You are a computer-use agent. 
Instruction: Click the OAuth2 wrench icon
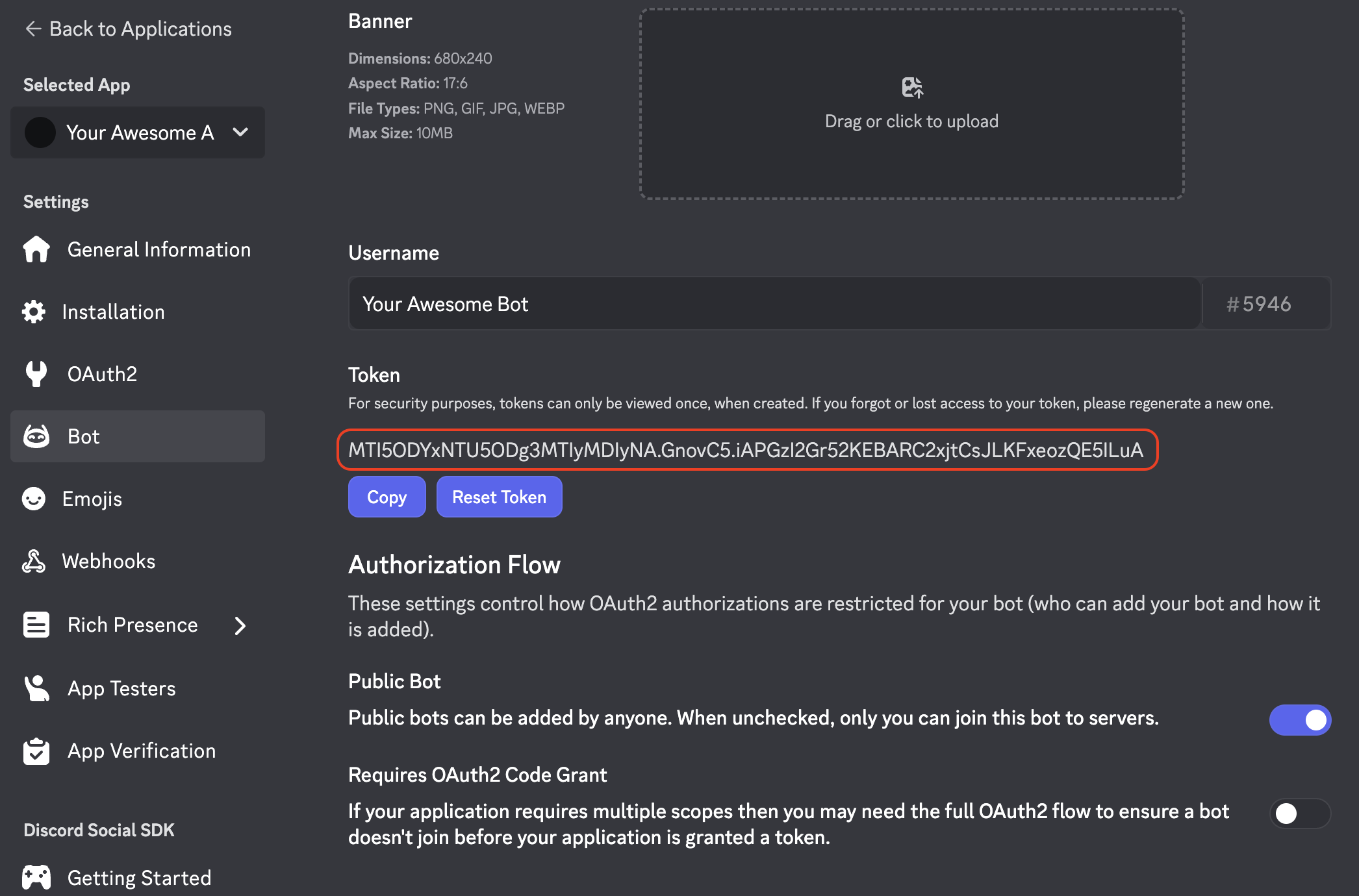(36, 374)
